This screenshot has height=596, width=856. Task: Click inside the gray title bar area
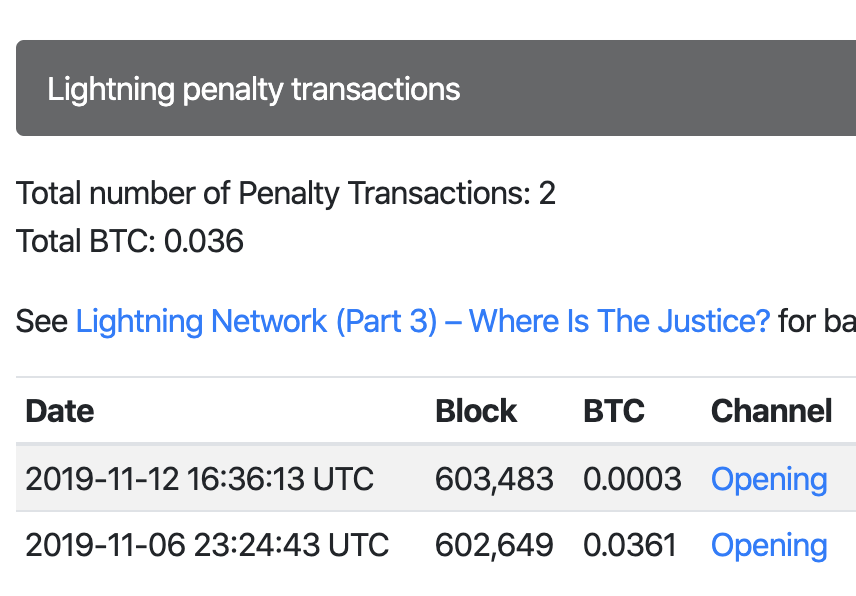(600, 88)
